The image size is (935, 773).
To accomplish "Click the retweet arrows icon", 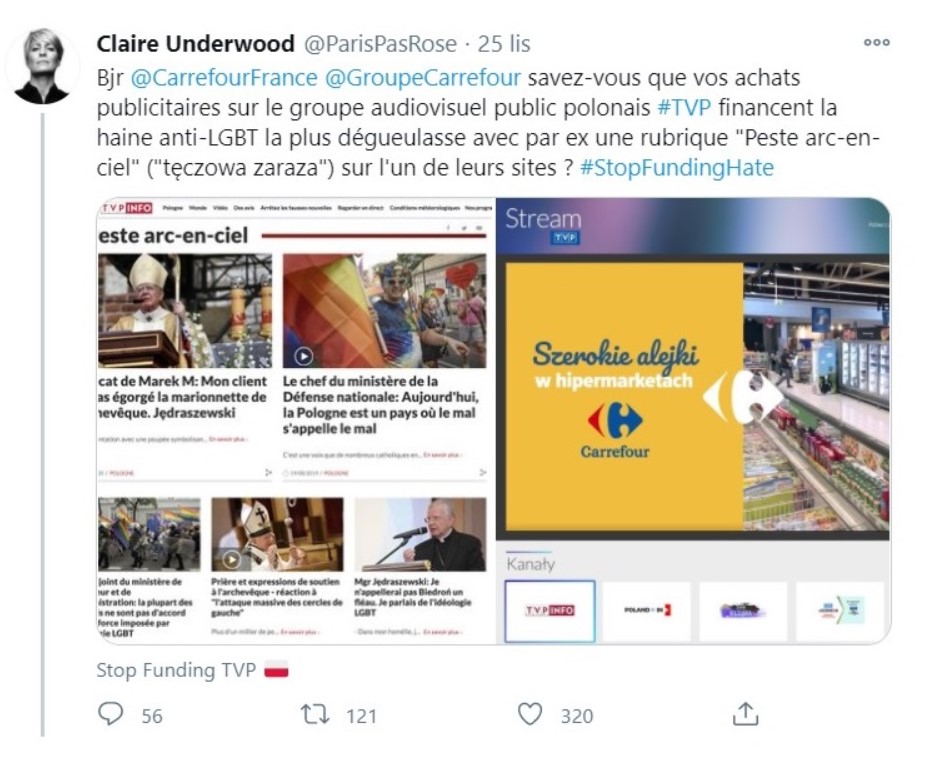I will pyautogui.click(x=315, y=714).
